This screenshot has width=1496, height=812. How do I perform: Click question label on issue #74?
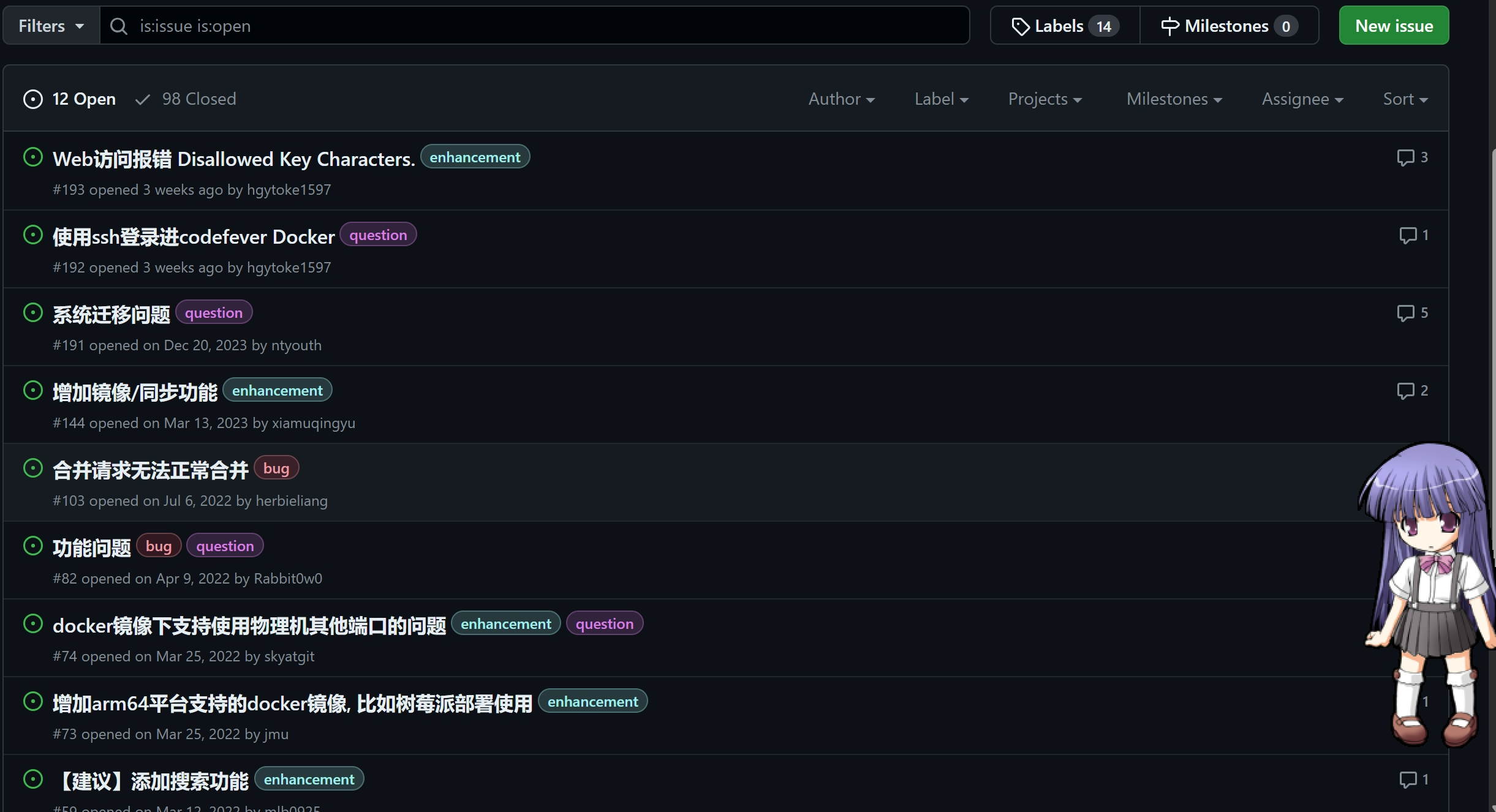point(605,624)
